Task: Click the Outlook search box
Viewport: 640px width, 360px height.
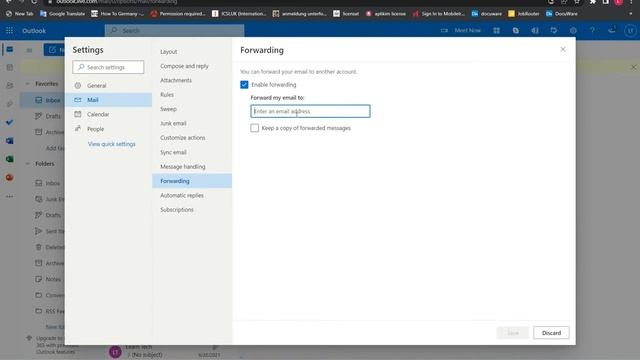Action: pyautogui.click(x=175, y=31)
